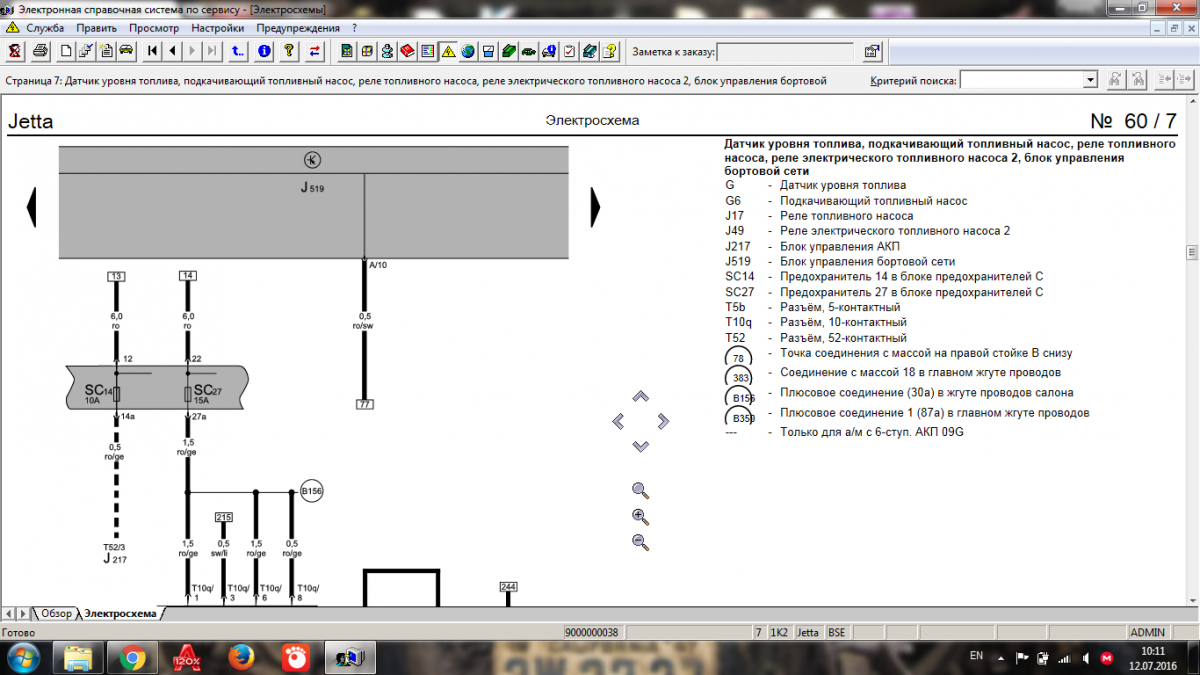The width and height of the screenshot is (1200, 675).
Task: Click status bar number 9000000038
Action: click(593, 632)
